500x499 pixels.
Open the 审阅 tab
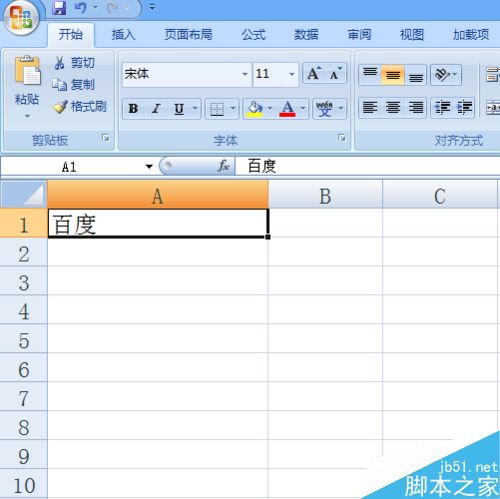(x=359, y=34)
